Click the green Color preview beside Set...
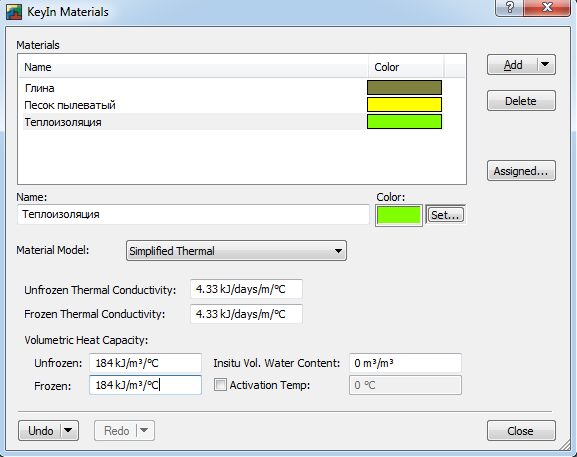 coord(399,215)
